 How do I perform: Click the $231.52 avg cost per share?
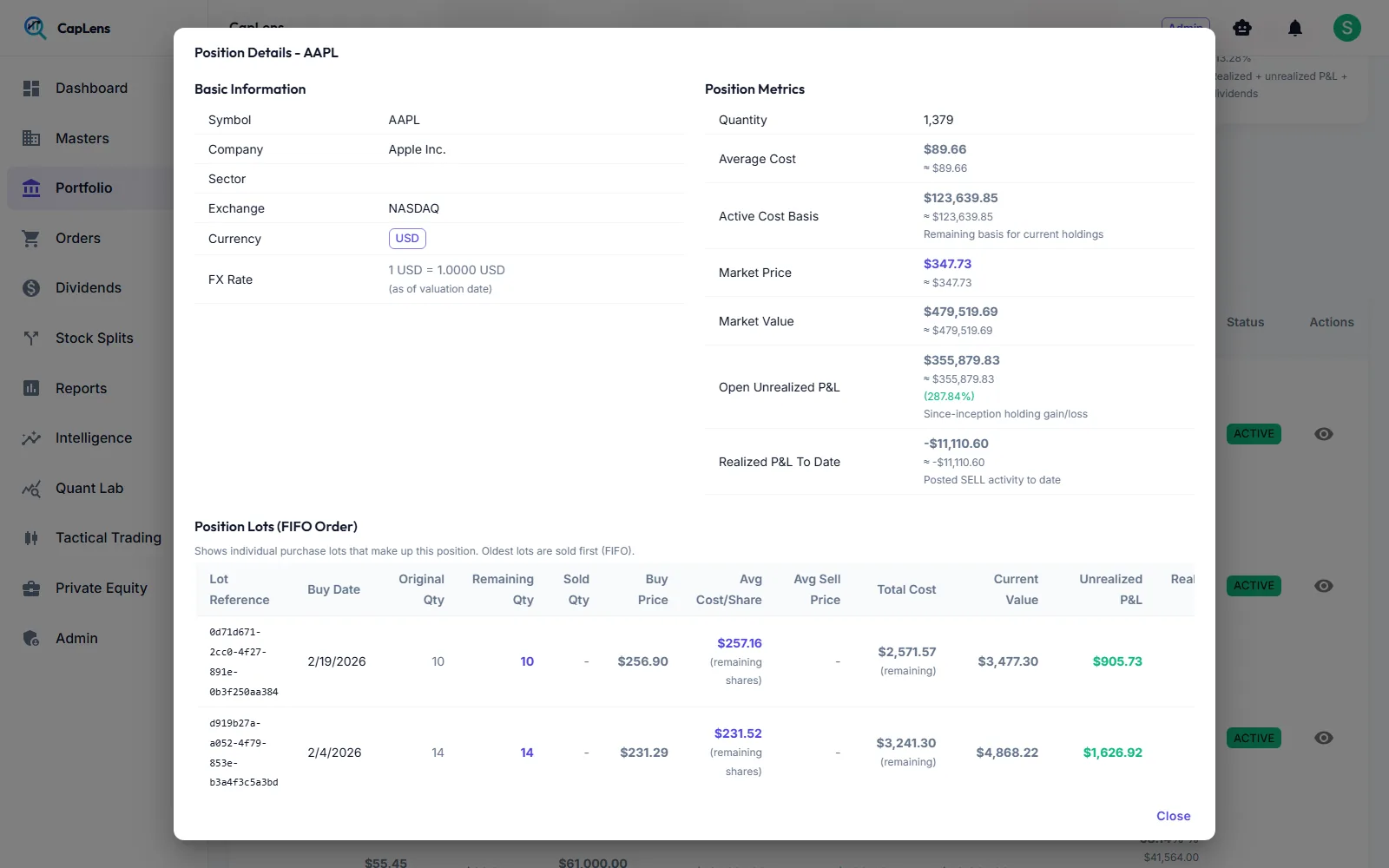[738, 733]
